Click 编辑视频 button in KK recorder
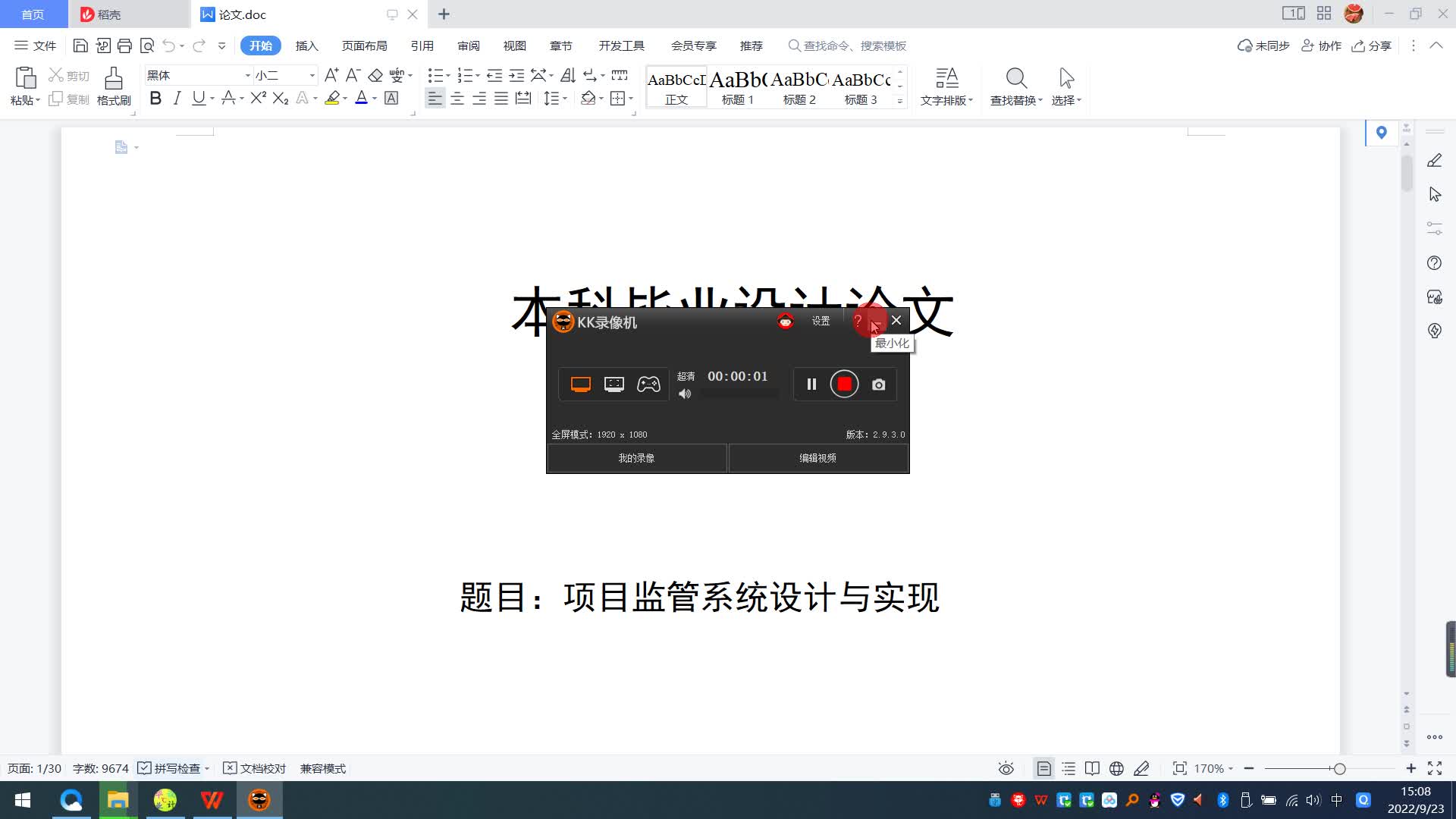 [817, 458]
